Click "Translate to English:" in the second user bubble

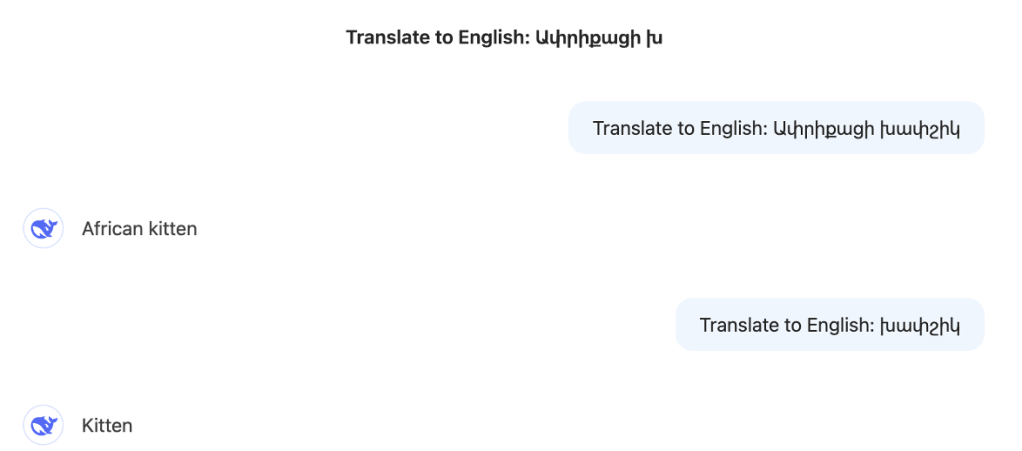[787, 325]
